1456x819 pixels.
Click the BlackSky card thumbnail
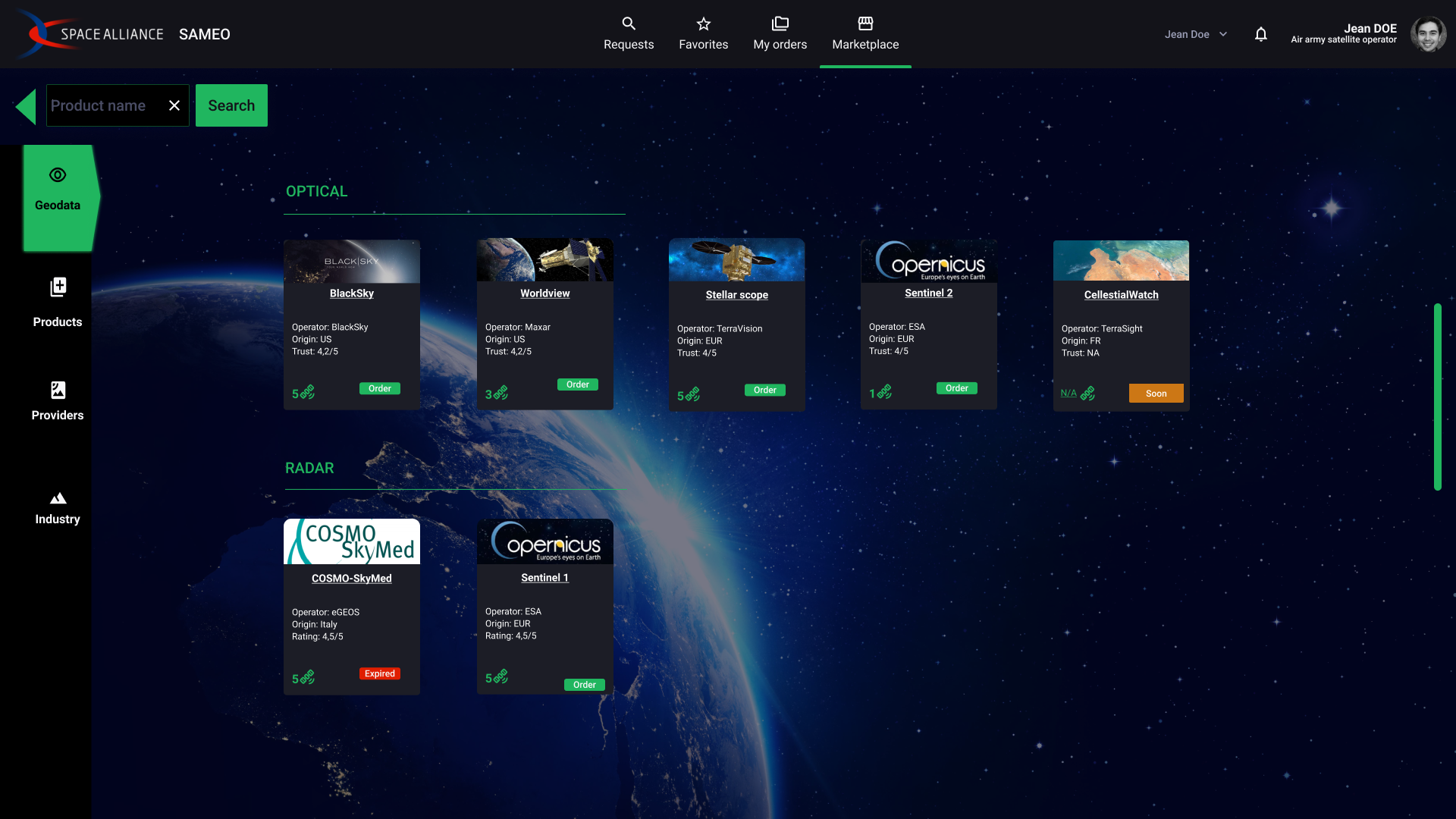[x=352, y=262]
